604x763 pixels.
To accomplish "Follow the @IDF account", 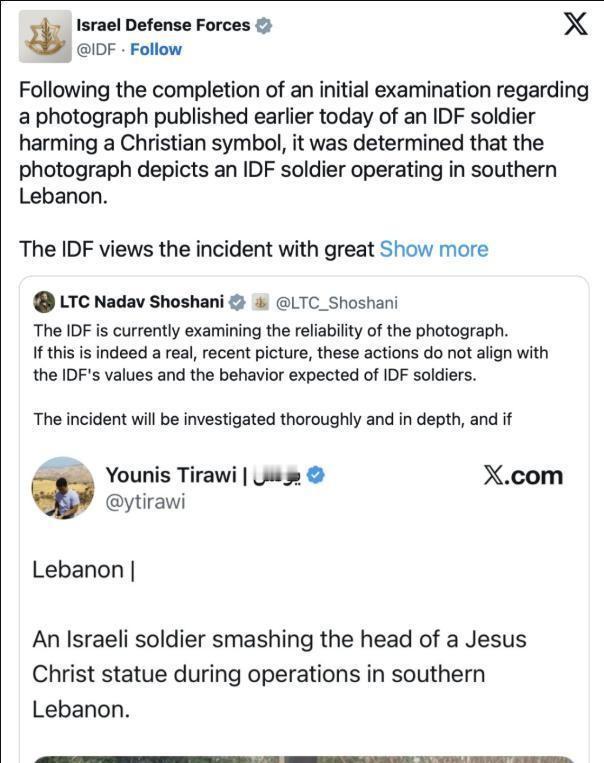I will 156,50.
